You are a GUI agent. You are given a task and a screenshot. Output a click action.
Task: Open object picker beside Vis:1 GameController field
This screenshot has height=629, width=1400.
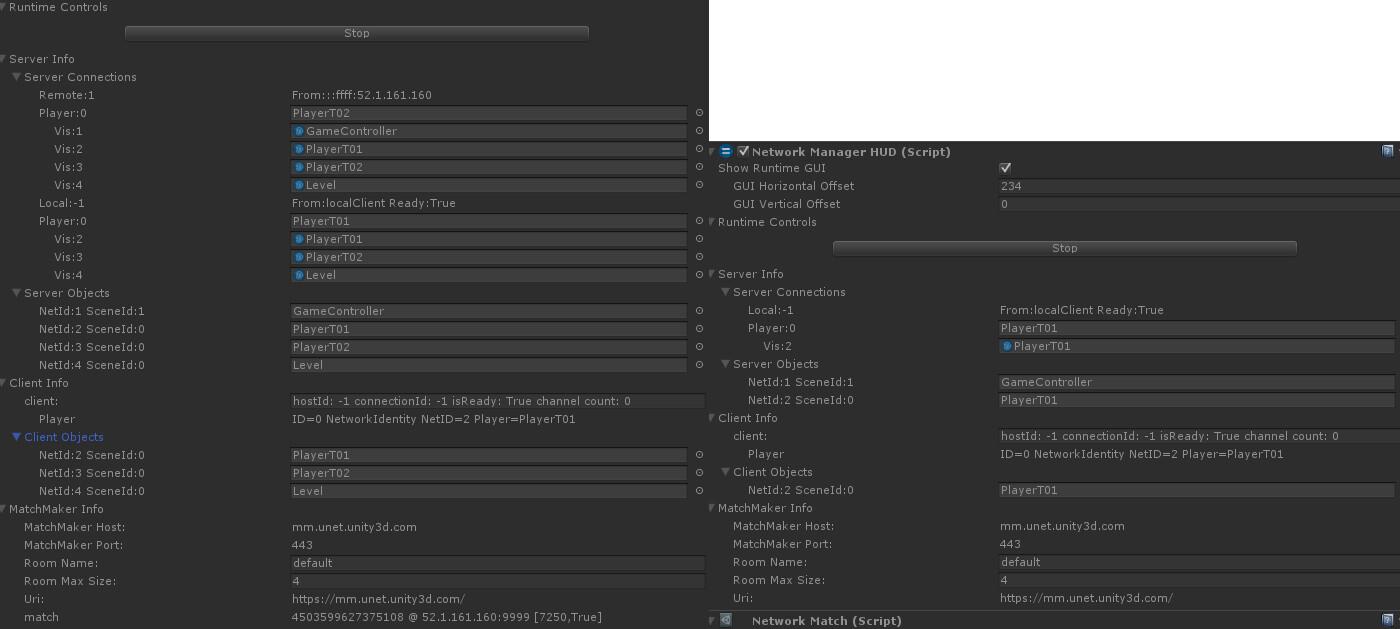699,131
